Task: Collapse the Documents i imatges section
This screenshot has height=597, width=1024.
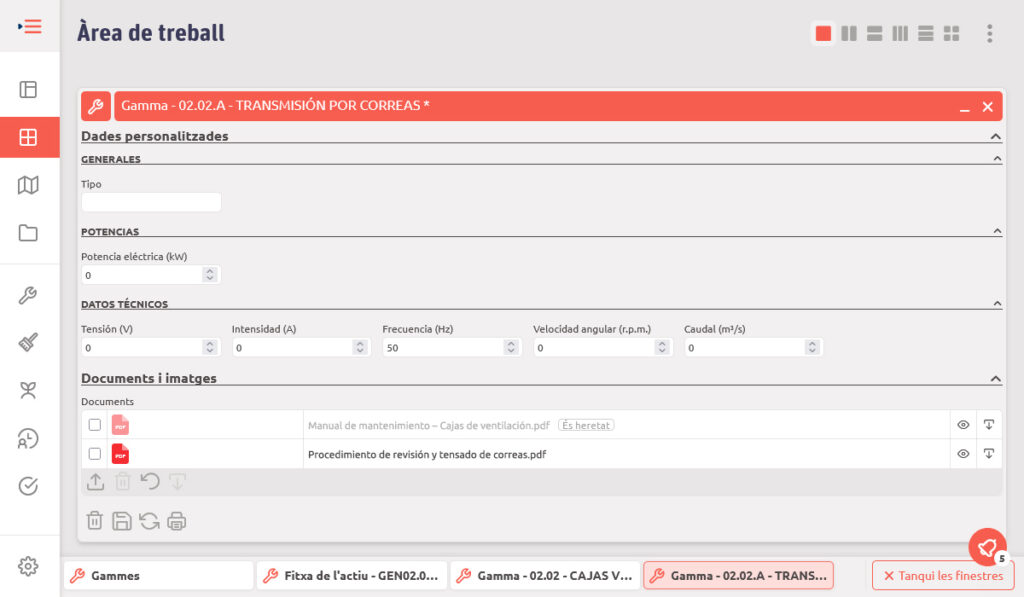Action: pos(995,379)
